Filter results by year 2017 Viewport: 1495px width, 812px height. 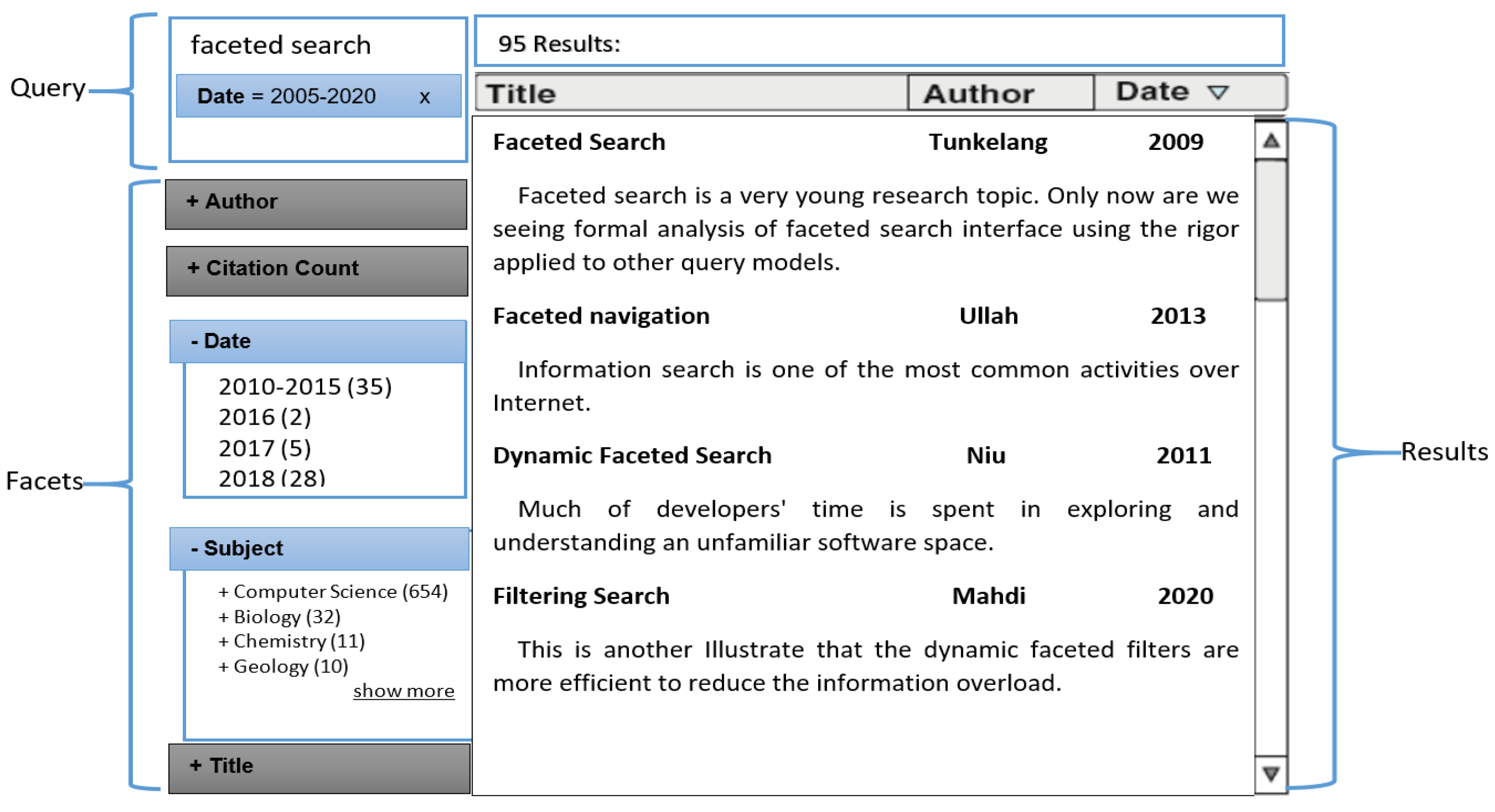[x=265, y=448]
